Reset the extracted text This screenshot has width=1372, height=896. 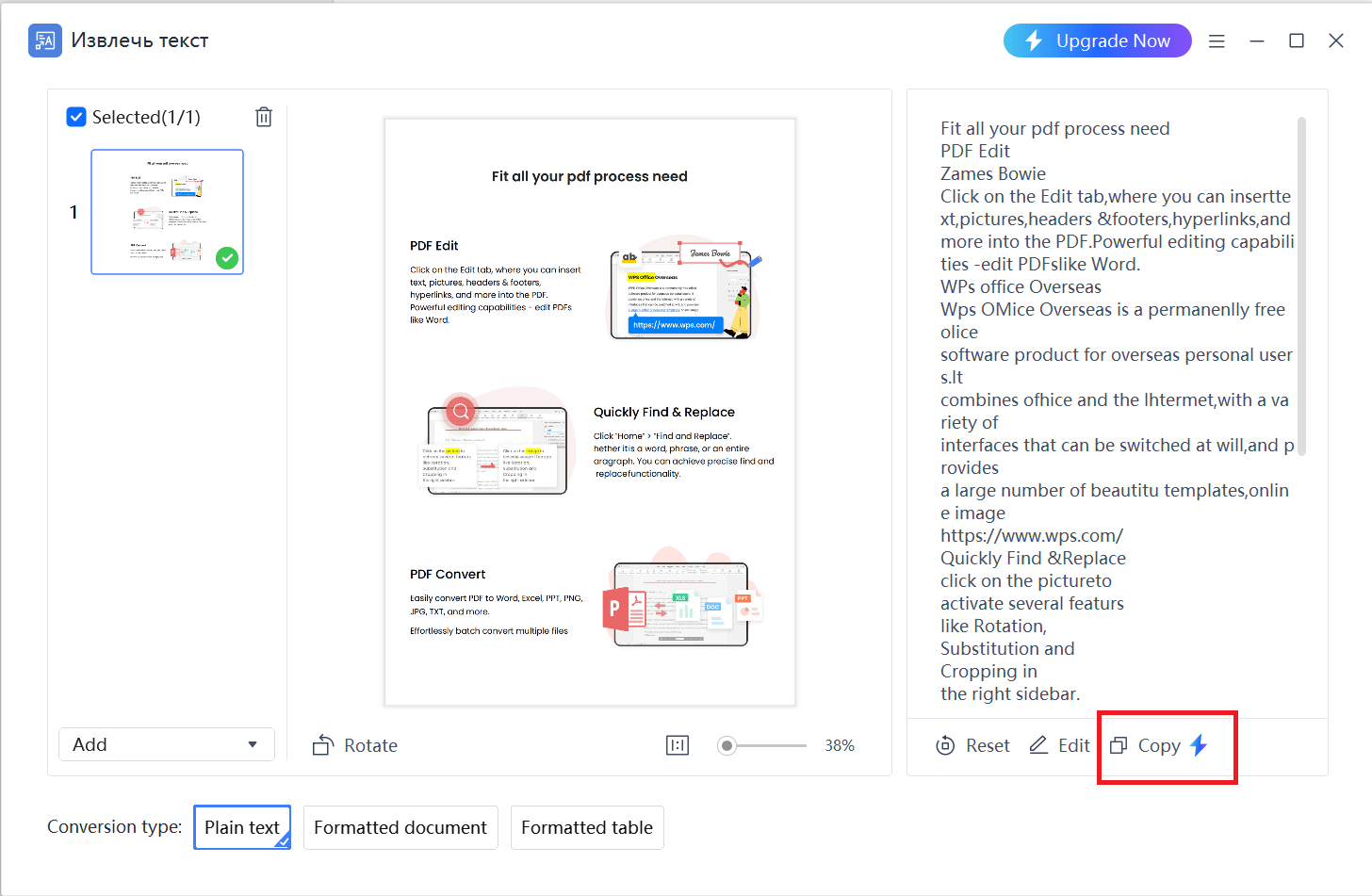pyautogui.click(x=972, y=744)
